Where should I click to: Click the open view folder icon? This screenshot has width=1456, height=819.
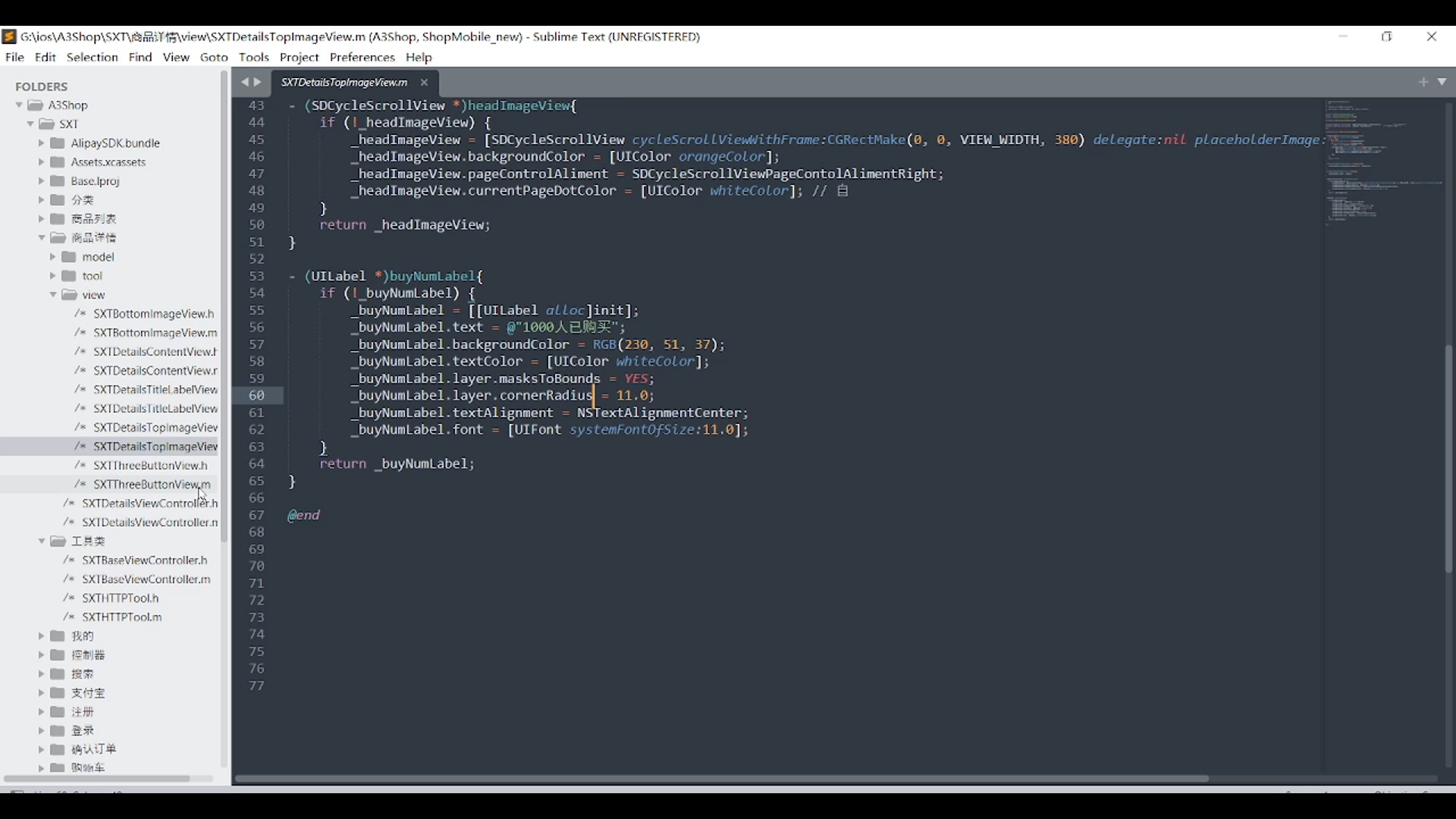tap(69, 294)
